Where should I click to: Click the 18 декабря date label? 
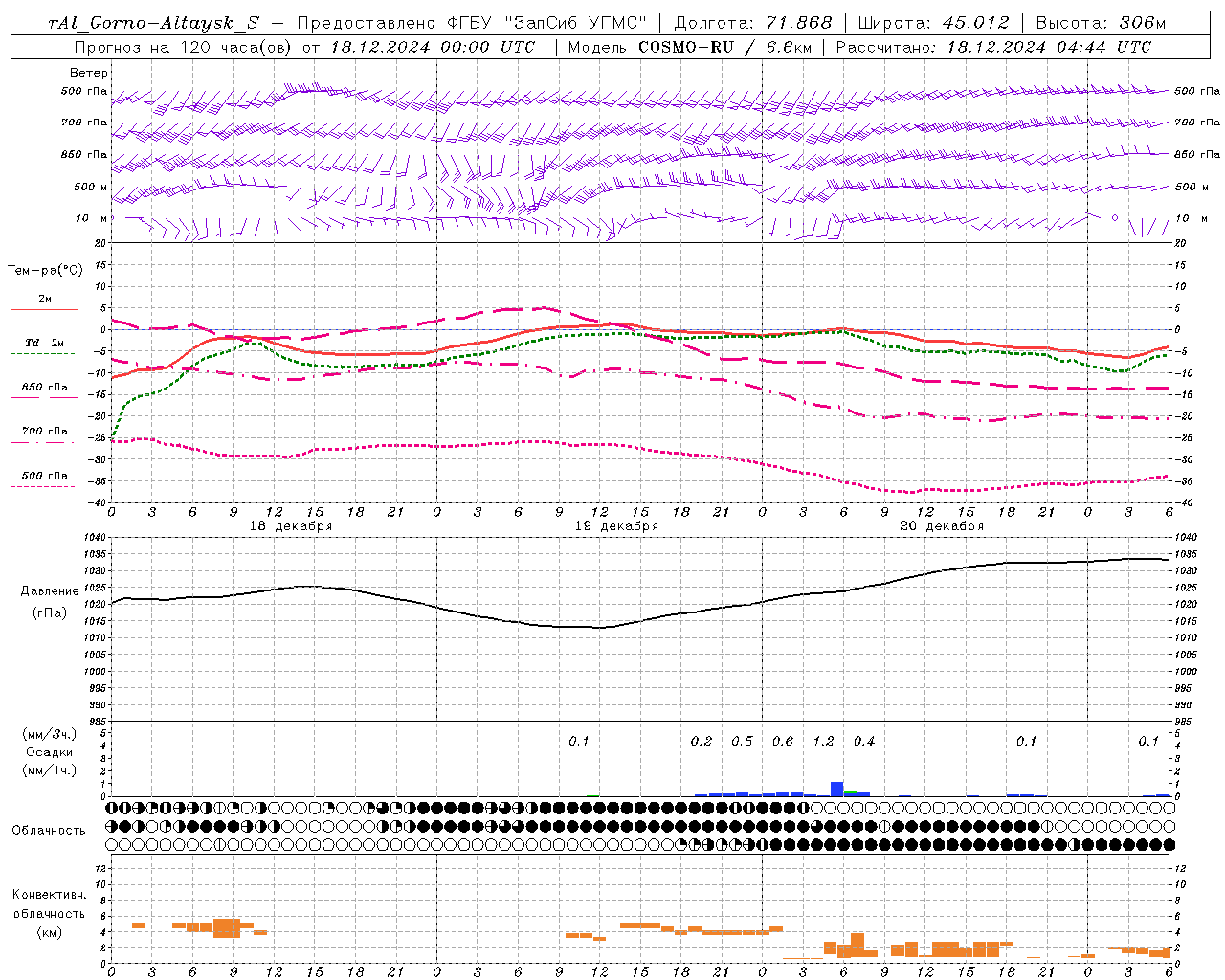click(291, 526)
